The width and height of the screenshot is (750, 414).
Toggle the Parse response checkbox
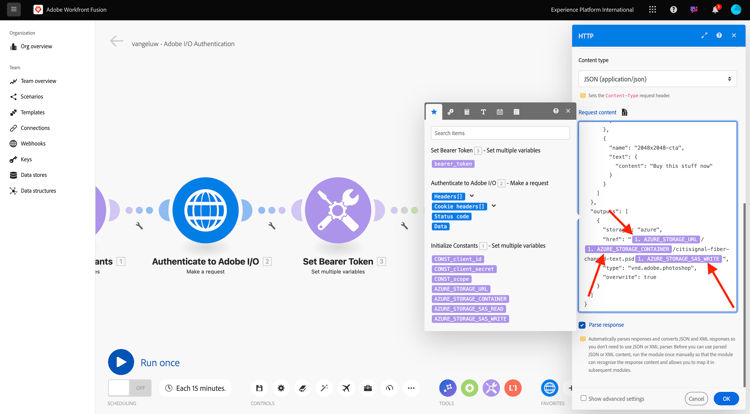point(582,325)
